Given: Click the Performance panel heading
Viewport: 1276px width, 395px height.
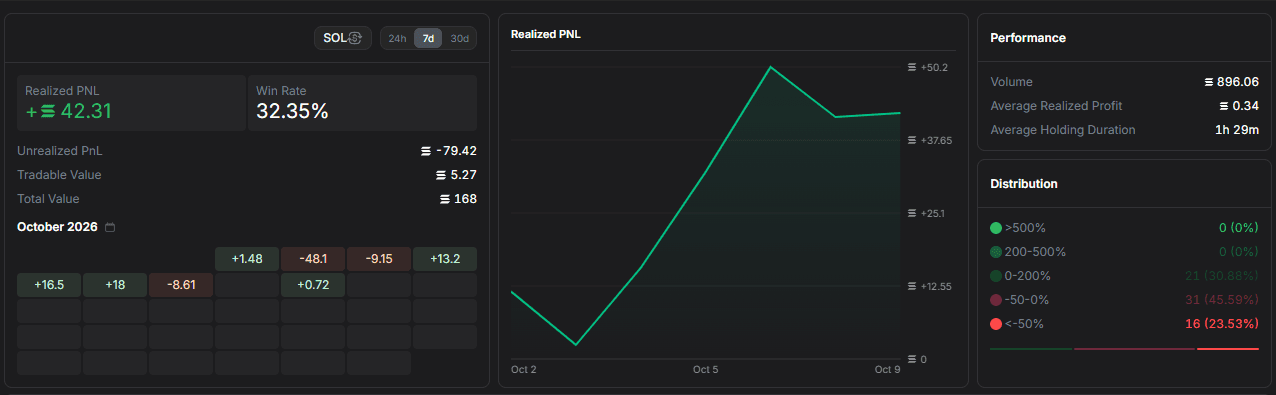Looking at the screenshot, I should (x=1028, y=38).
